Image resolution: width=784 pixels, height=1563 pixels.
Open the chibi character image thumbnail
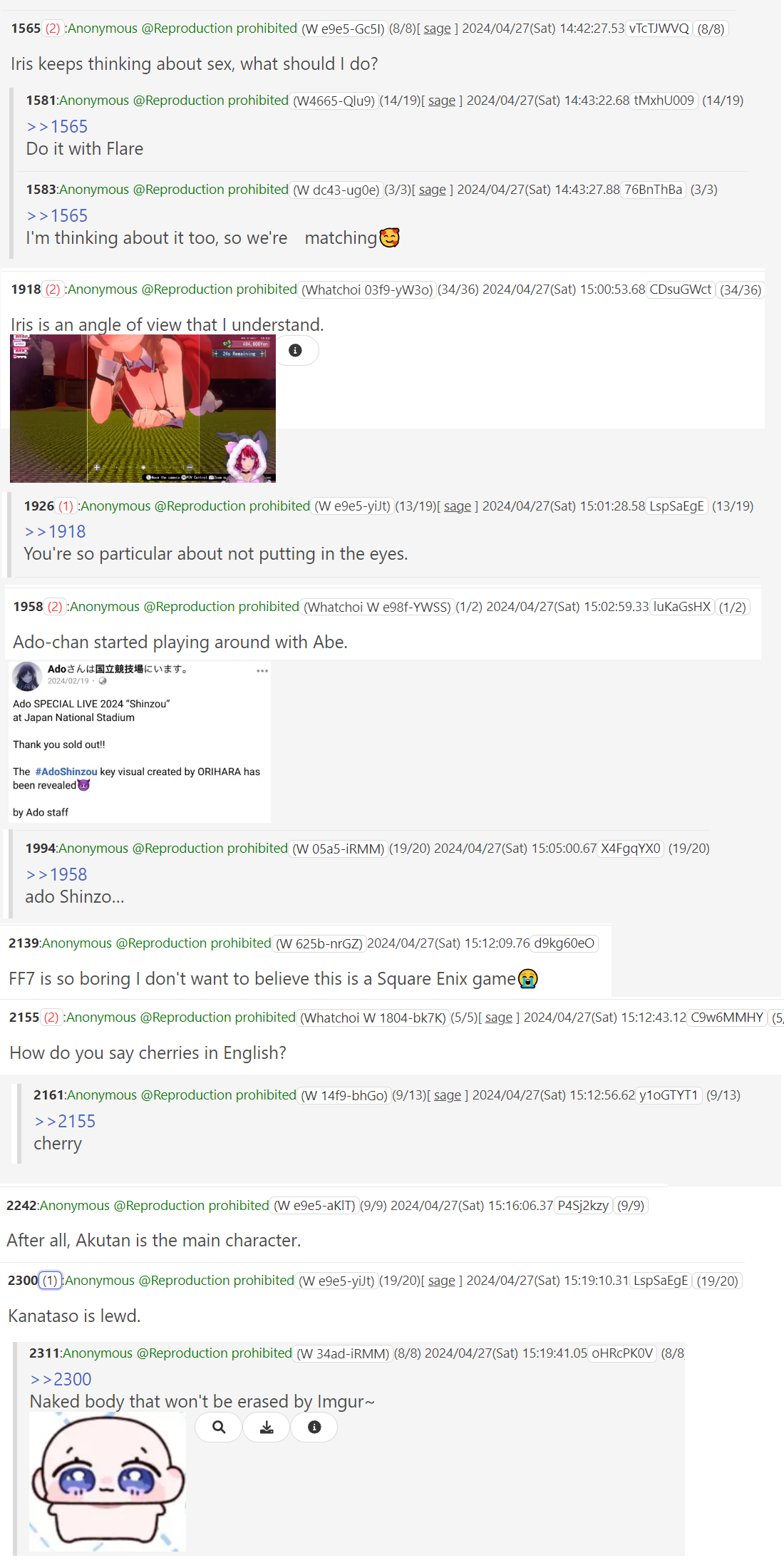click(x=108, y=1482)
